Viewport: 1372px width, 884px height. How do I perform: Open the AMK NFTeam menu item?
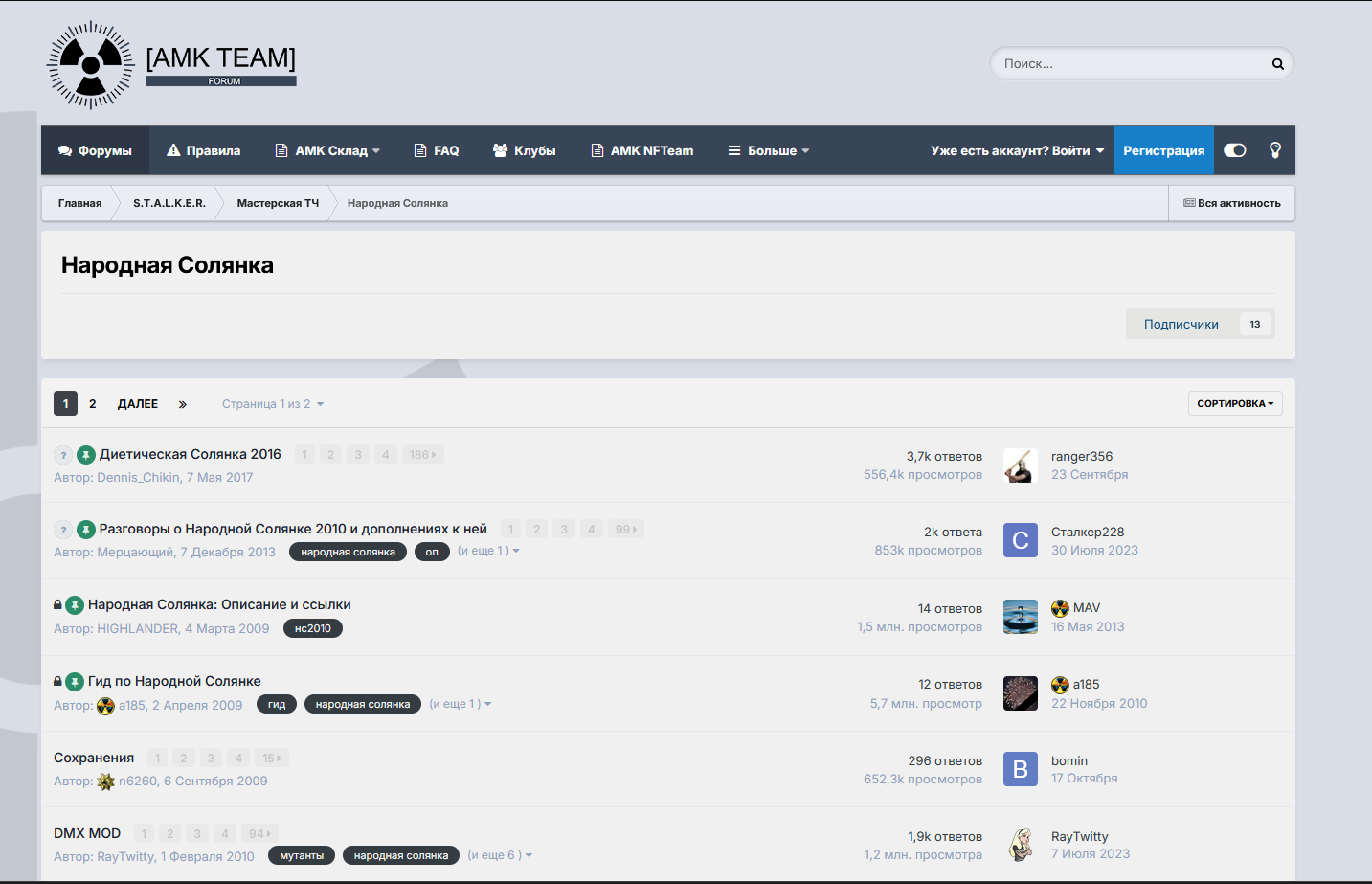pyautogui.click(x=642, y=150)
